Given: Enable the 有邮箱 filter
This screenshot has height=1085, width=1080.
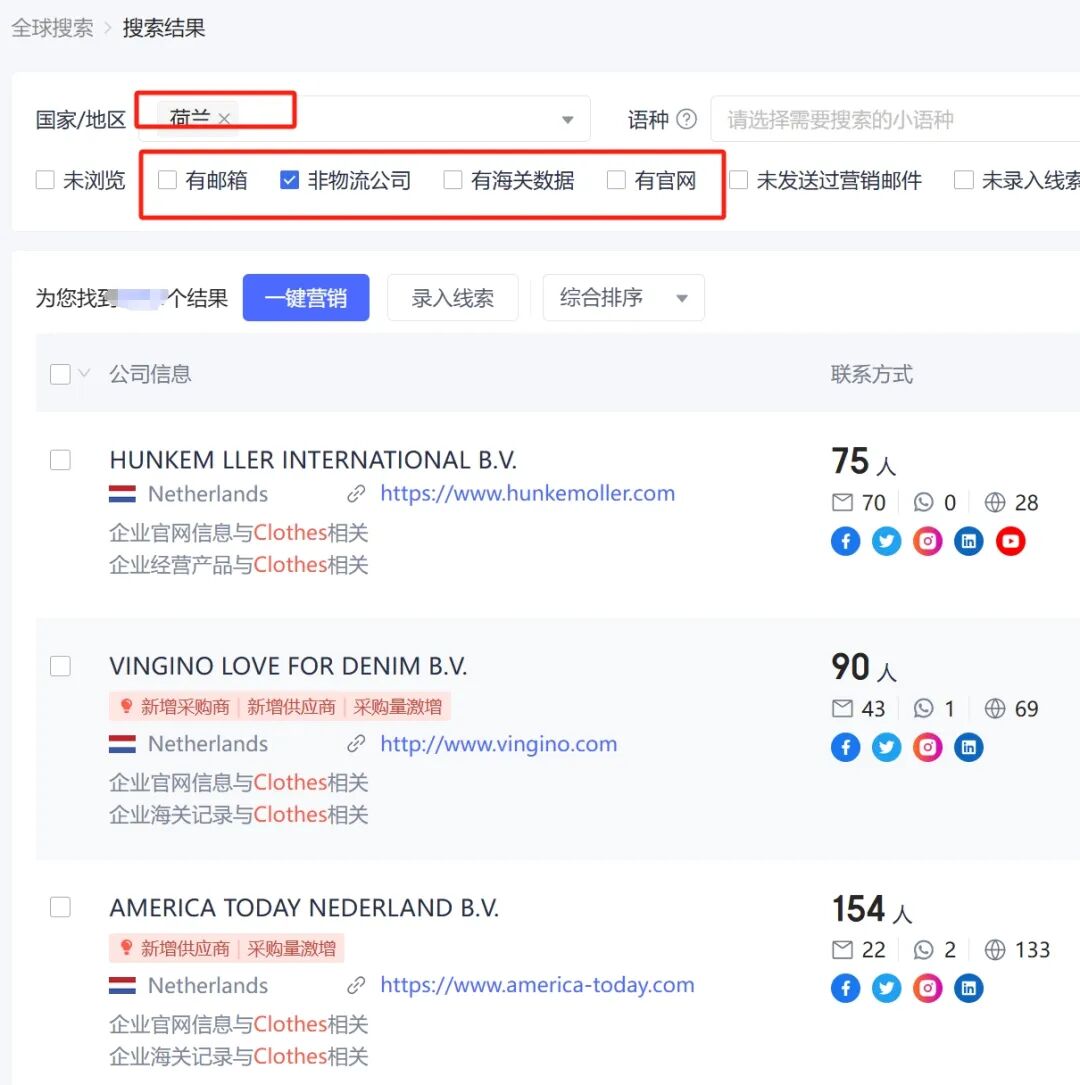Looking at the screenshot, I should (166, 182).
